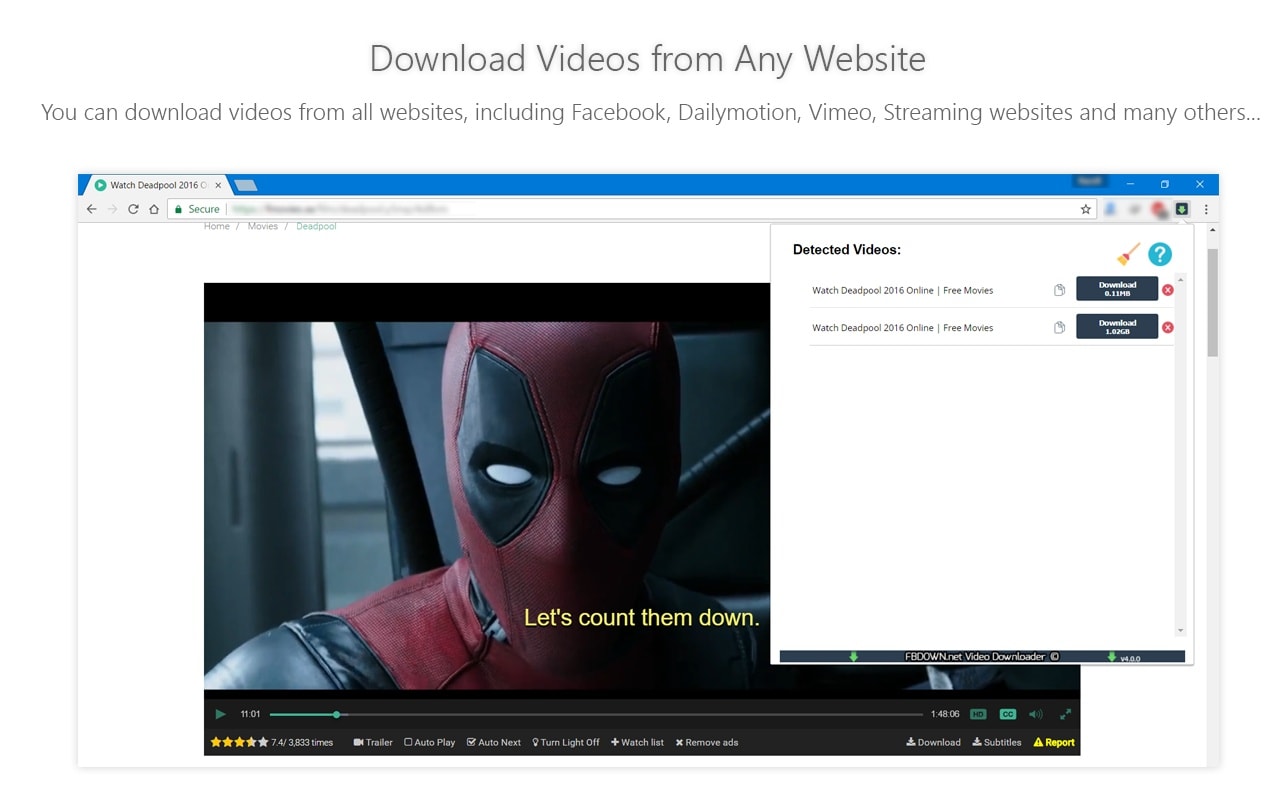Select the HD quality icon on the player
Viewport: 1280px width, 800px height.
[x=980, y=714]
